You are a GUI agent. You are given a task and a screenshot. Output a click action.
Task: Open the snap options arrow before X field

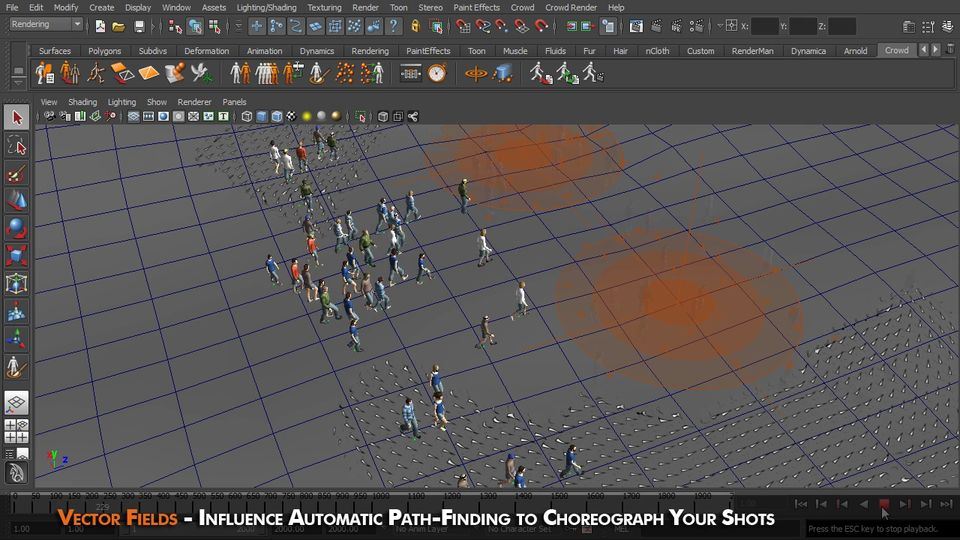coord(721,26)
